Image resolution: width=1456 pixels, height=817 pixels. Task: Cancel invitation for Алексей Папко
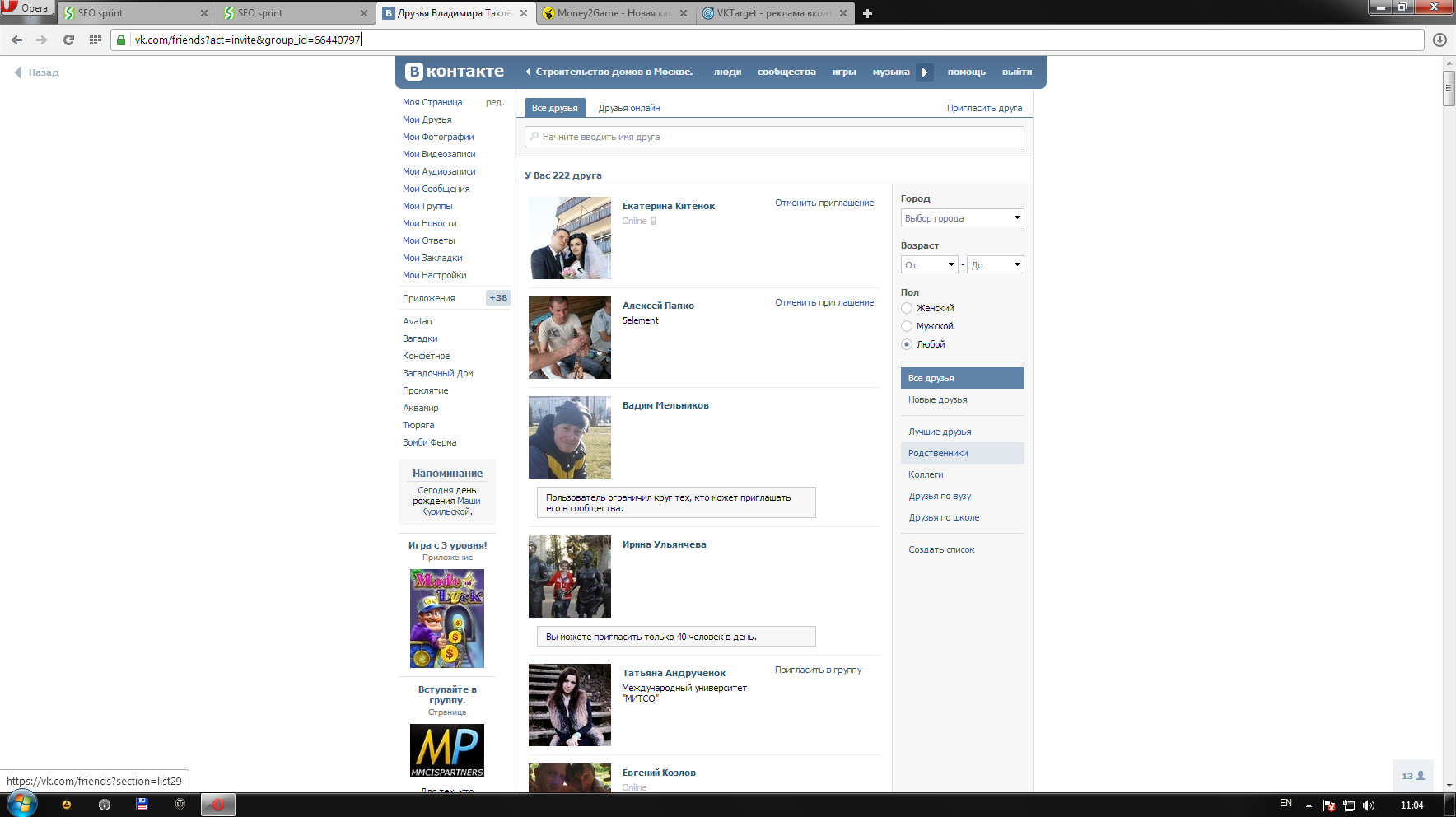tap(824, 302)
